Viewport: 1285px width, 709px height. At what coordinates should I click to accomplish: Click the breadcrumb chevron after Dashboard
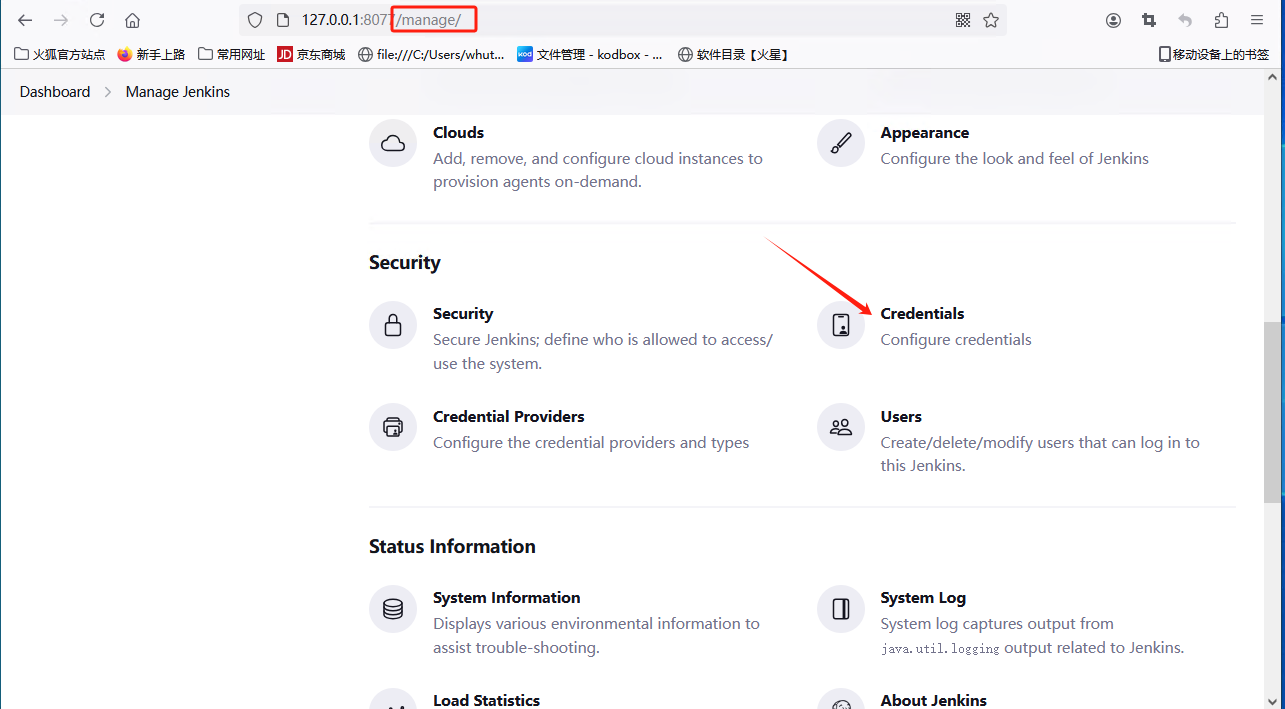[108, 92]
